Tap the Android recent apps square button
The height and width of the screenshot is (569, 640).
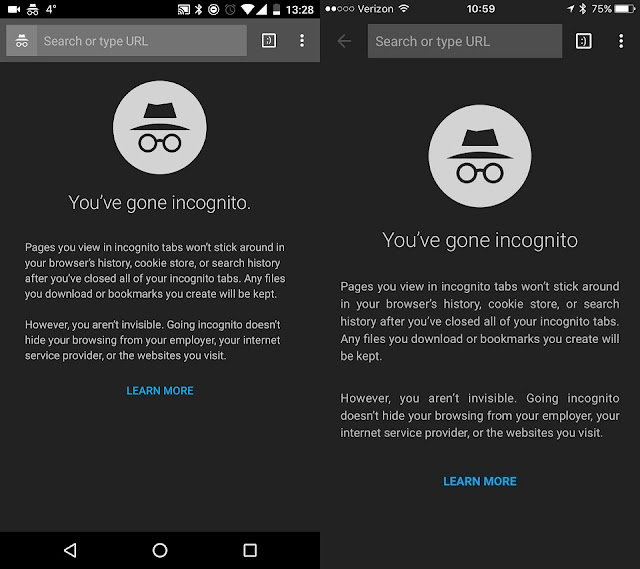click(250, 550)
